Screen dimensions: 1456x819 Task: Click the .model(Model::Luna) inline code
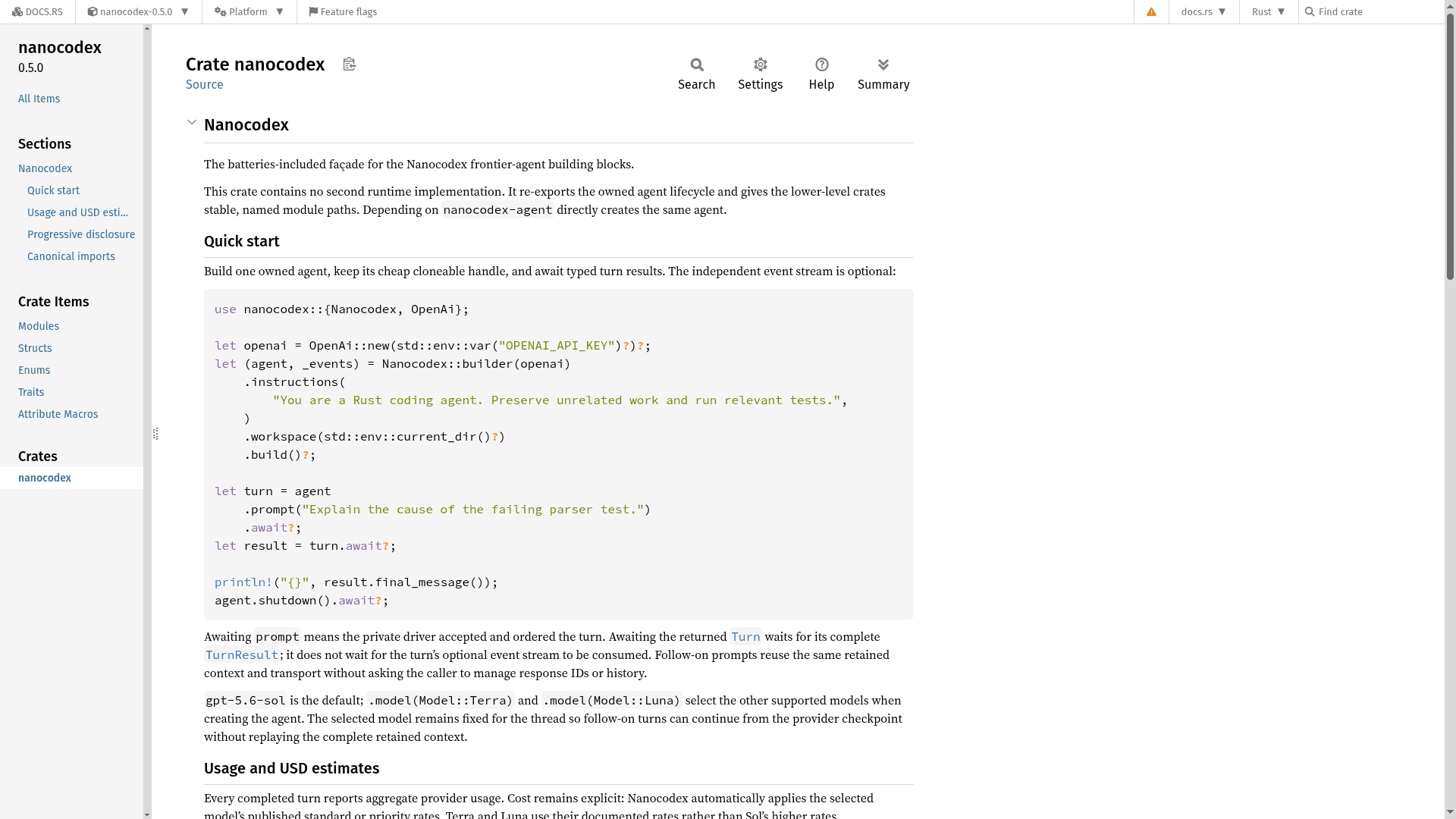tap(612, 701)
